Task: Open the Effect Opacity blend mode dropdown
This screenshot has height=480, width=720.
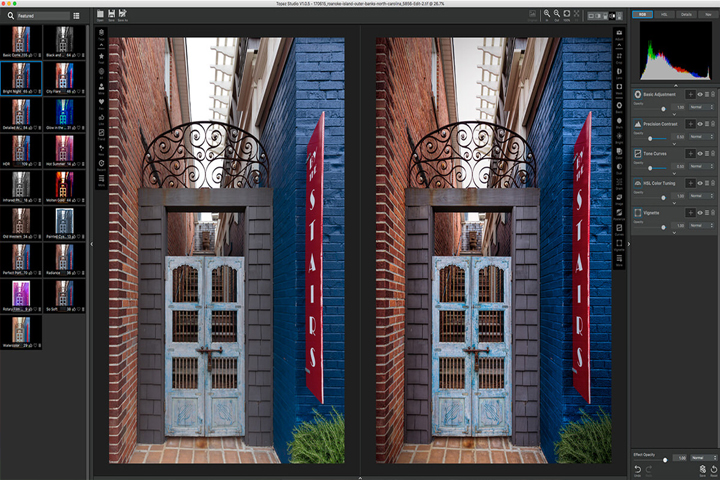Action: (x=703, y=458)
